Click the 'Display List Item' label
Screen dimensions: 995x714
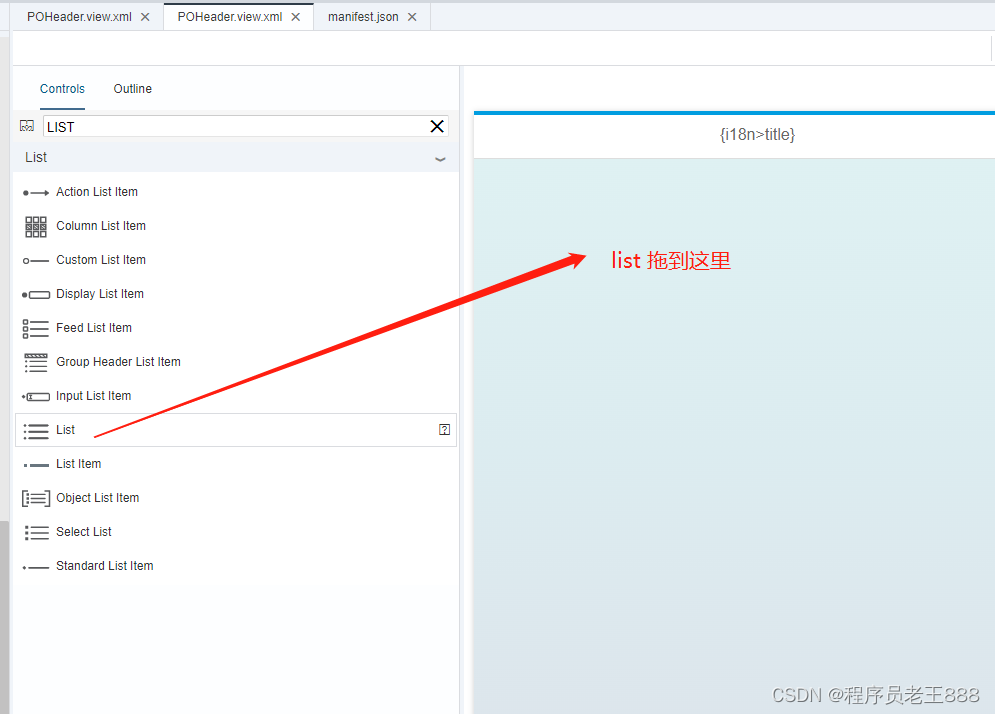[100, 294]
